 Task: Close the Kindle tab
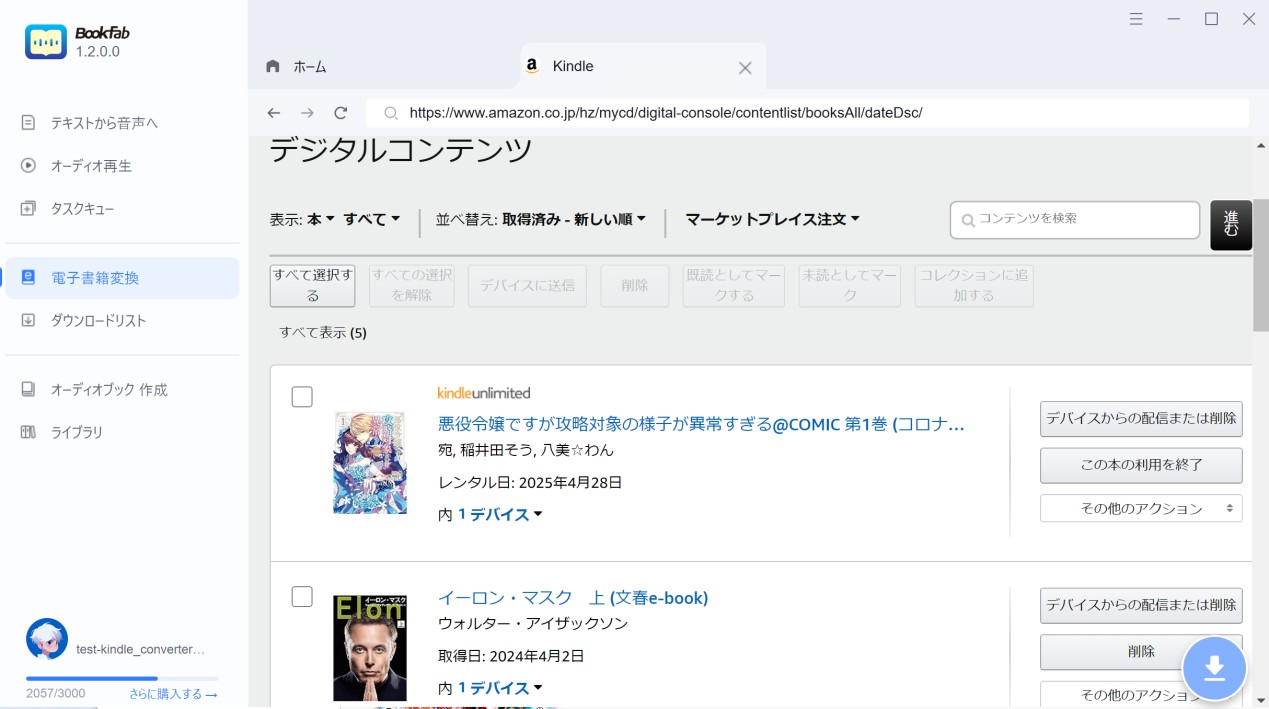pyautogui.click(x=745, y=68)
